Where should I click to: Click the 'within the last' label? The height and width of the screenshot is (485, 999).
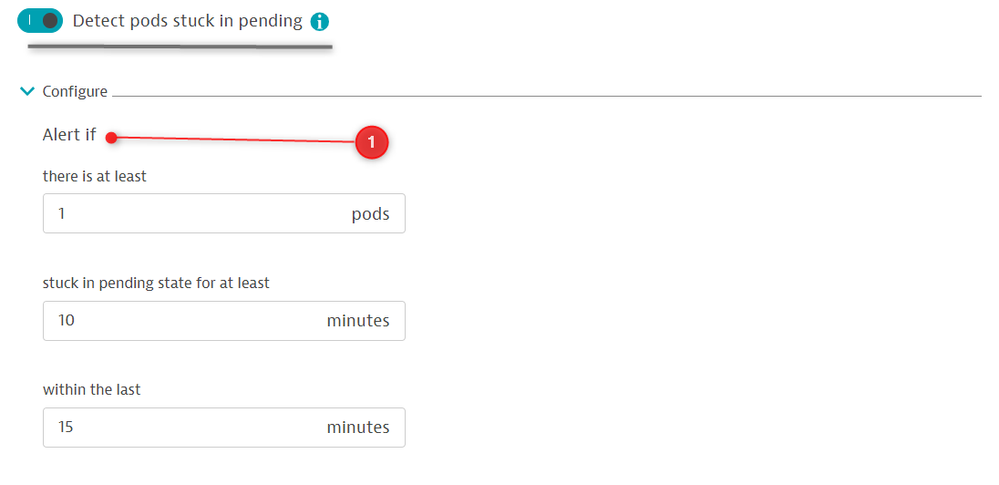tap(91, 389)
